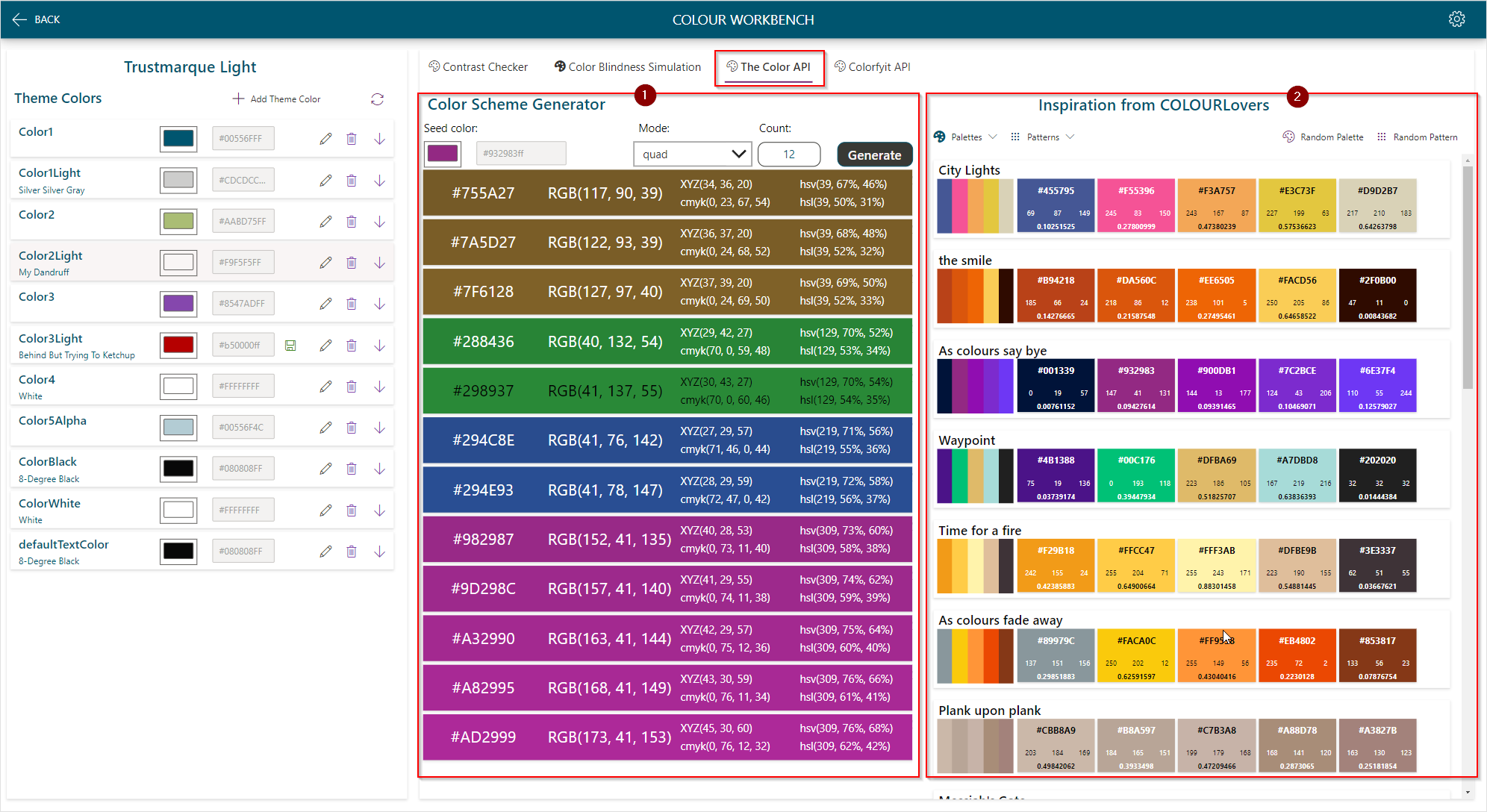
Task: Click the Count input field
Action: click(x=789, y=154)
